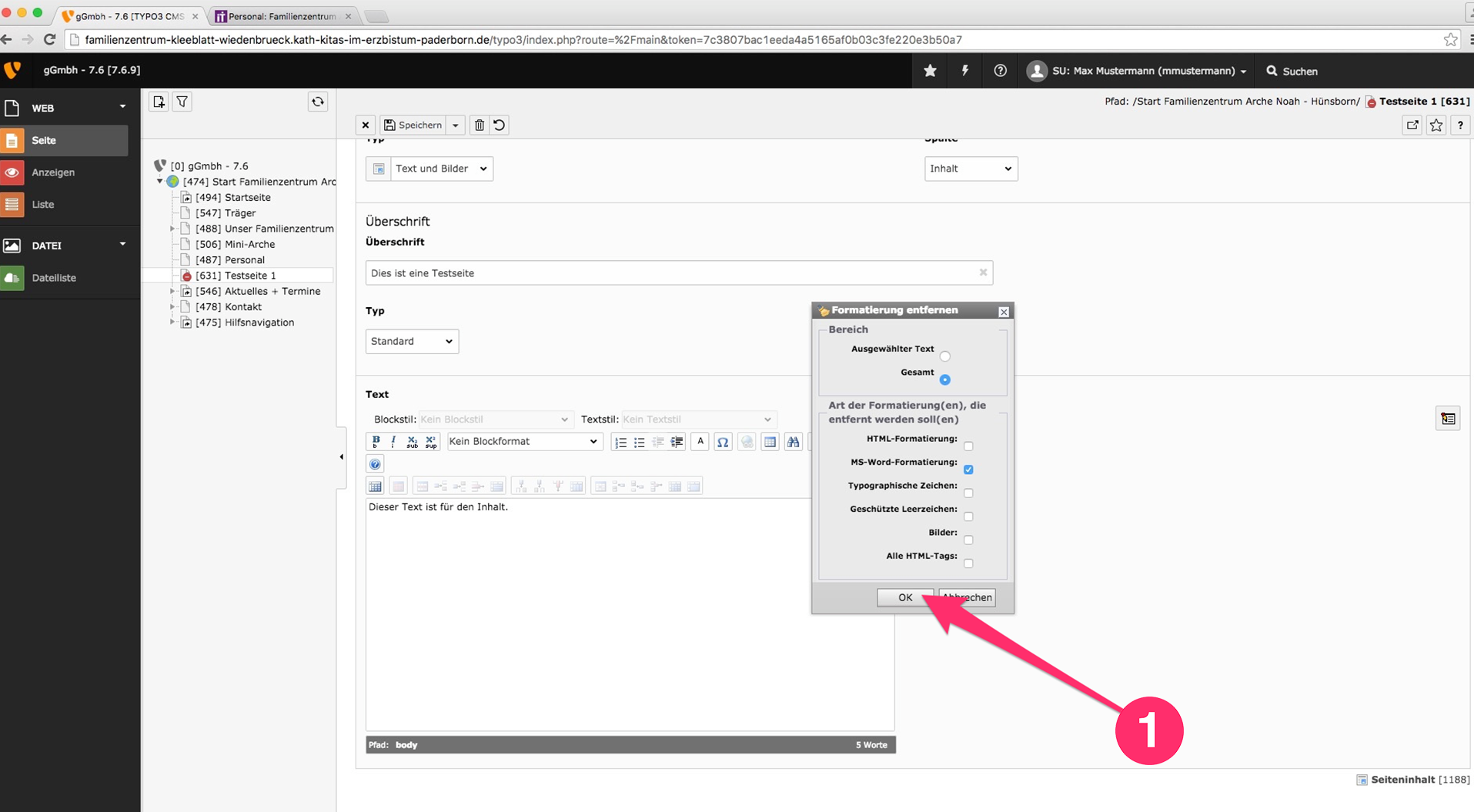Viewport: 1474px width, 812px height.
Task: Click the Speichern button
Action: click(x=414, y=125)
